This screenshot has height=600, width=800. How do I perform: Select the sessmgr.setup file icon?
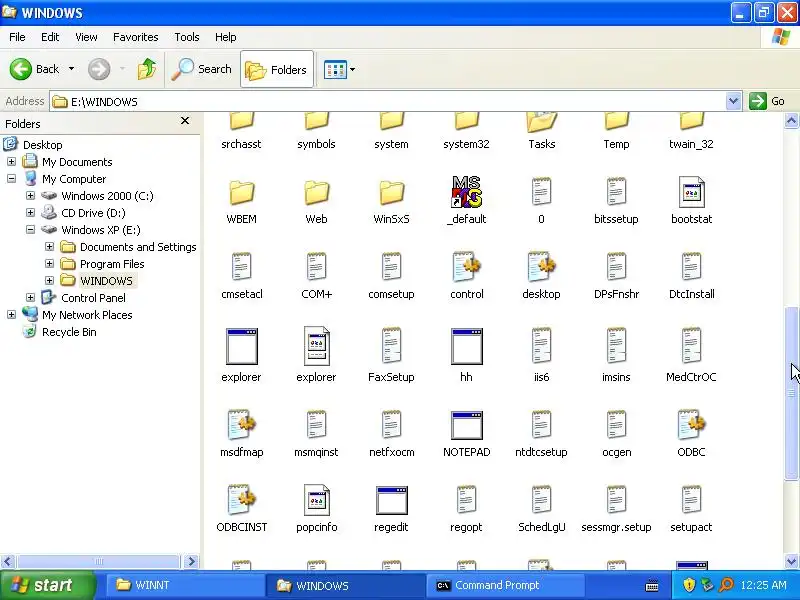tap(616, 500)
